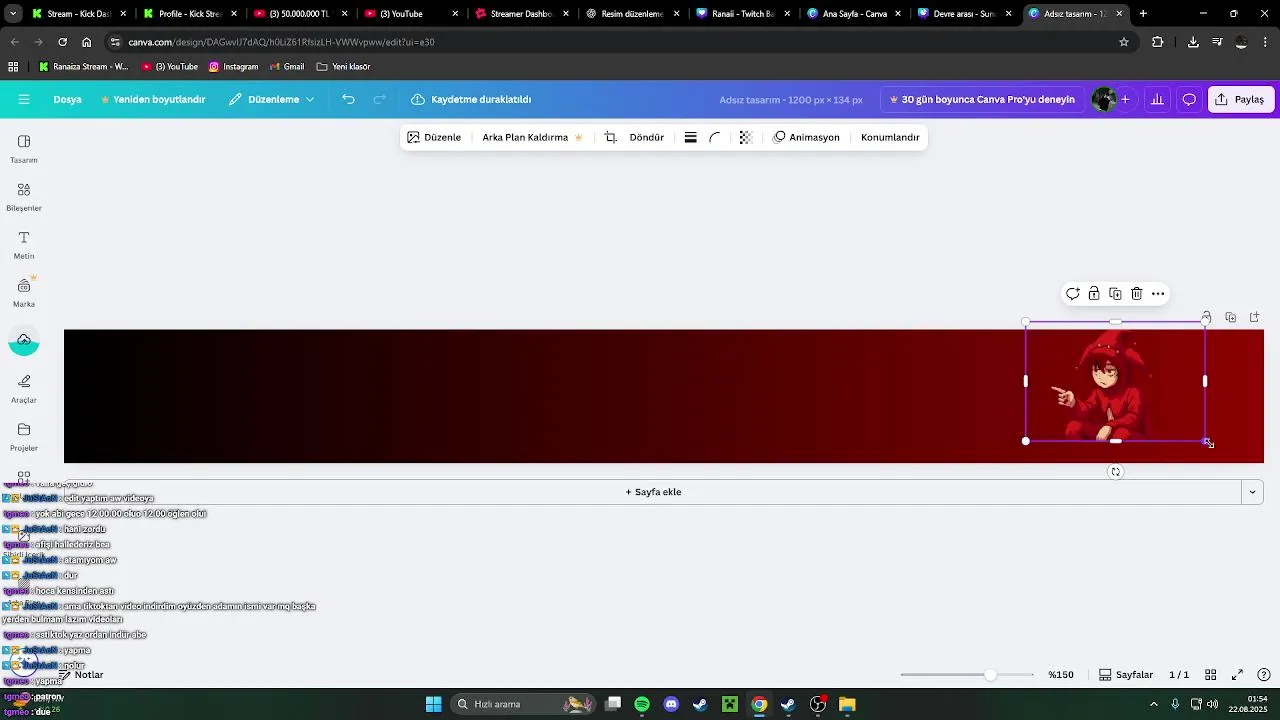The width and height of the screenshot is (1280, 720).
Task: Click + Sayfa ekle button
Action: coord(653,492)
